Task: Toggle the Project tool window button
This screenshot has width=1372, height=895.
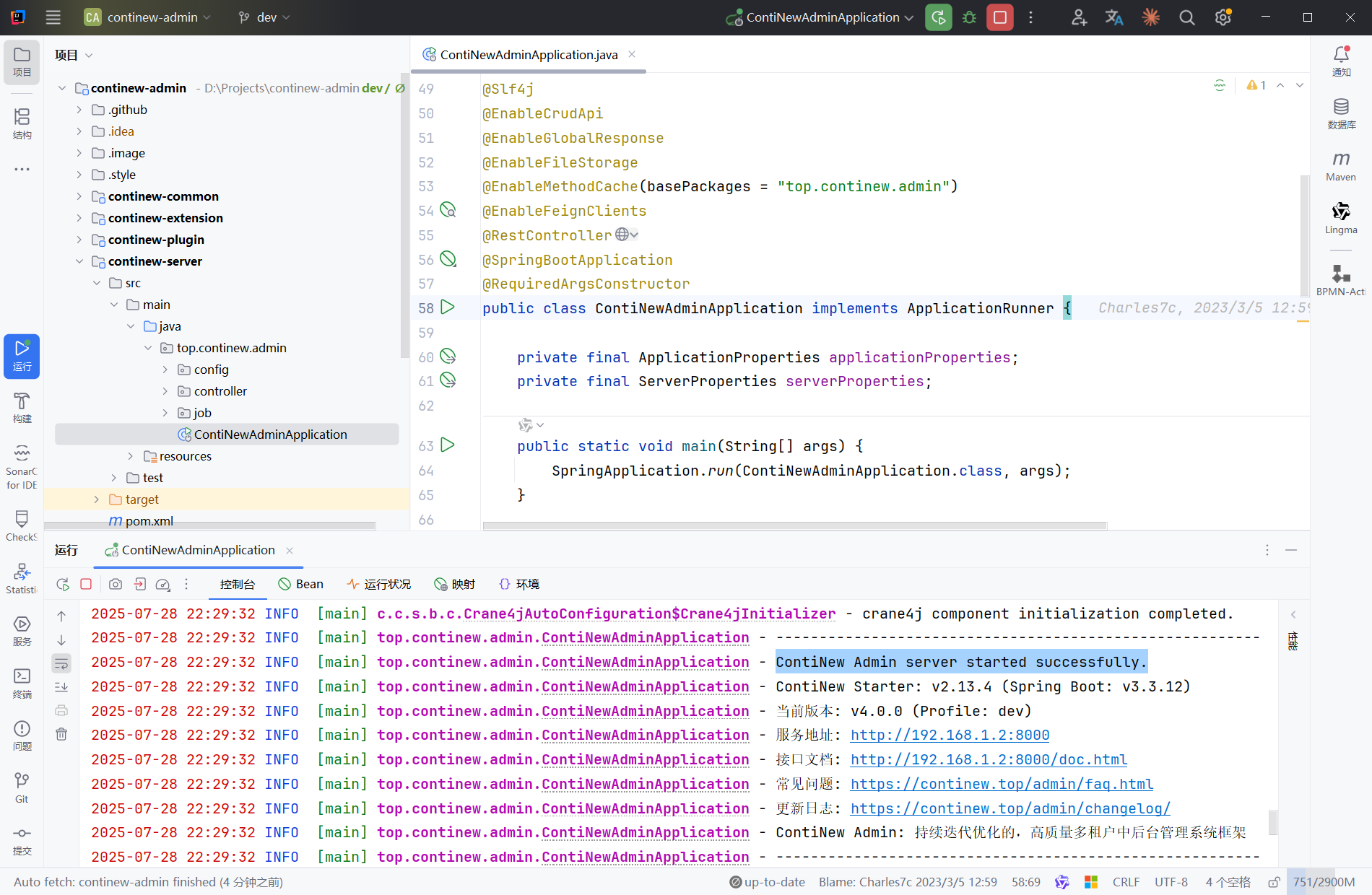Action: tap(22, 62)
